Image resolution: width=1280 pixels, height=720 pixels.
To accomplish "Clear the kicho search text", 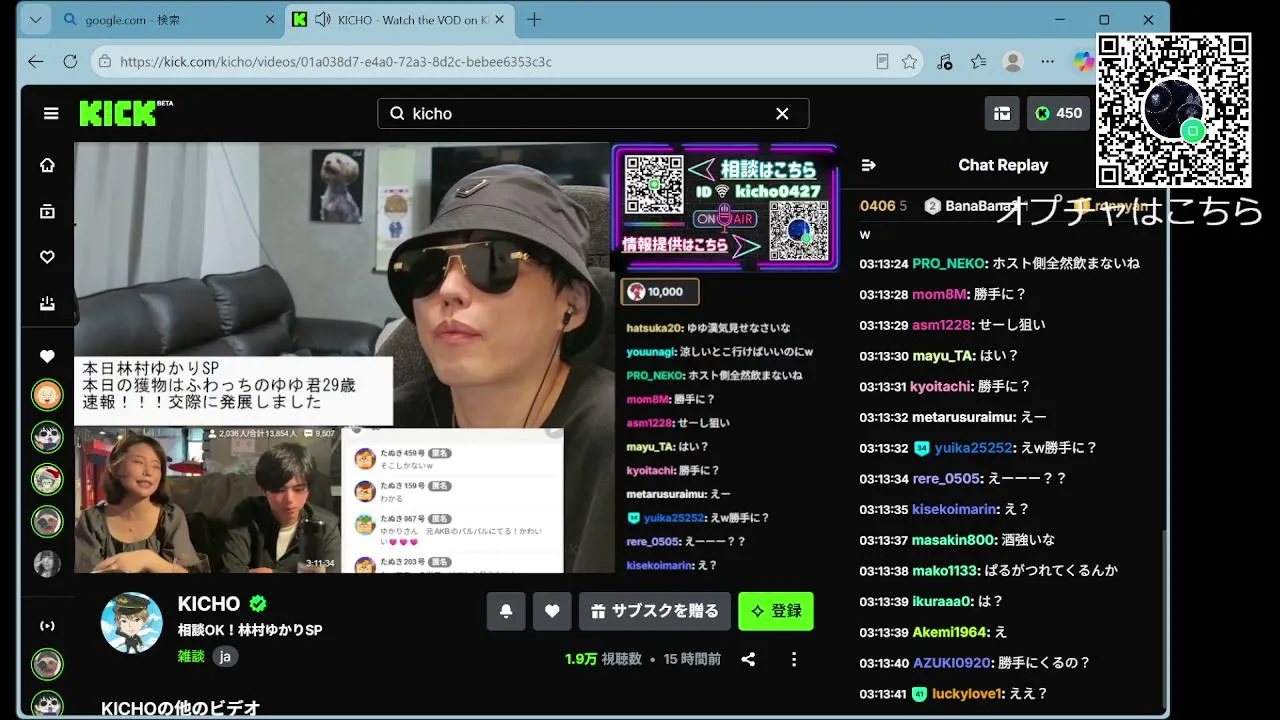I will [x=782, y=114].
